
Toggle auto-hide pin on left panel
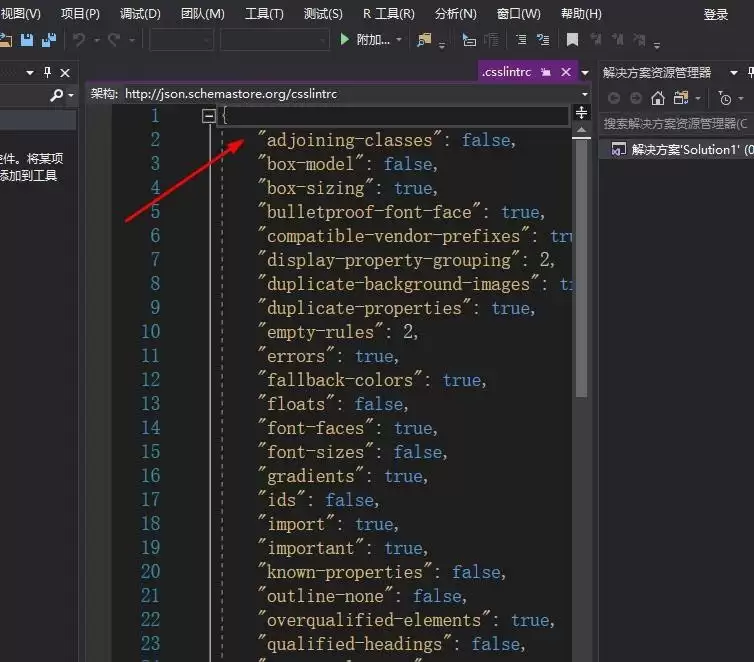(47, 73)
